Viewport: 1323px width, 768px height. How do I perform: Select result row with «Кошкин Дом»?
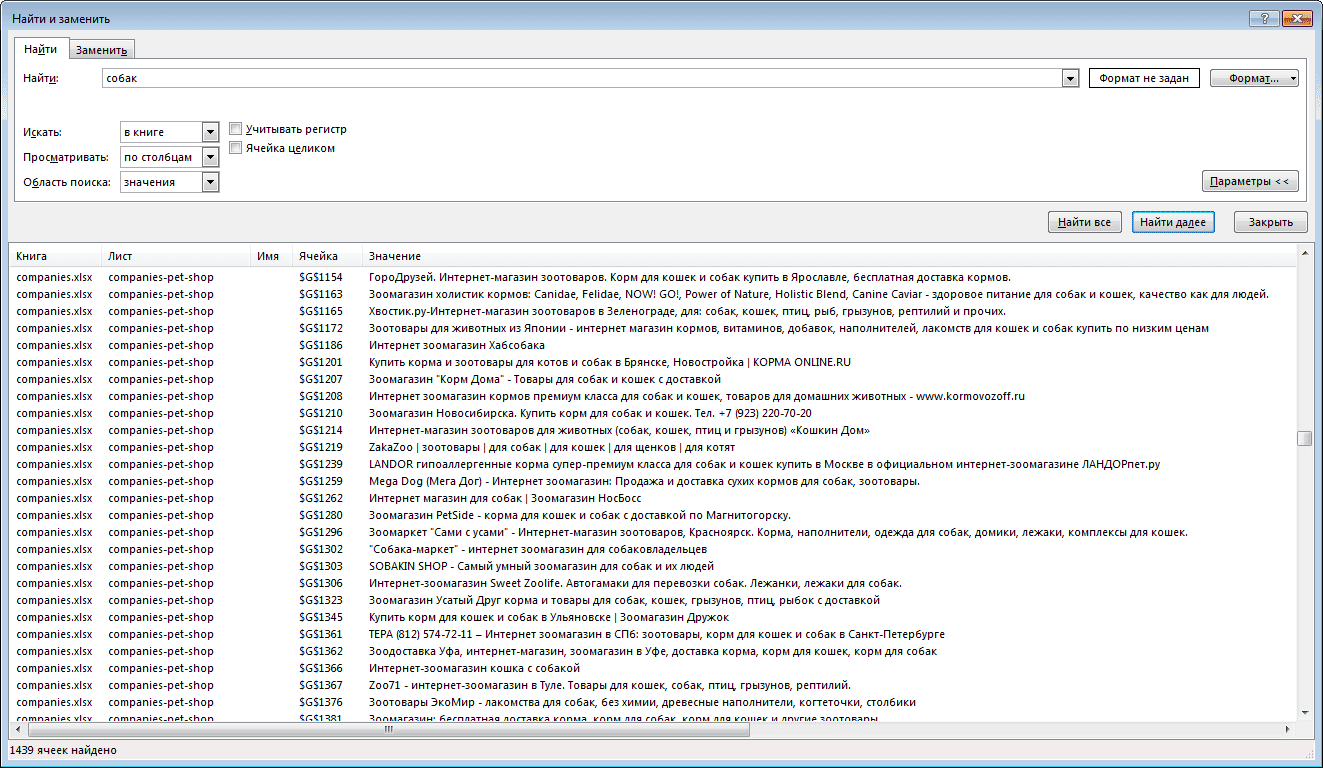coord(653,430)
